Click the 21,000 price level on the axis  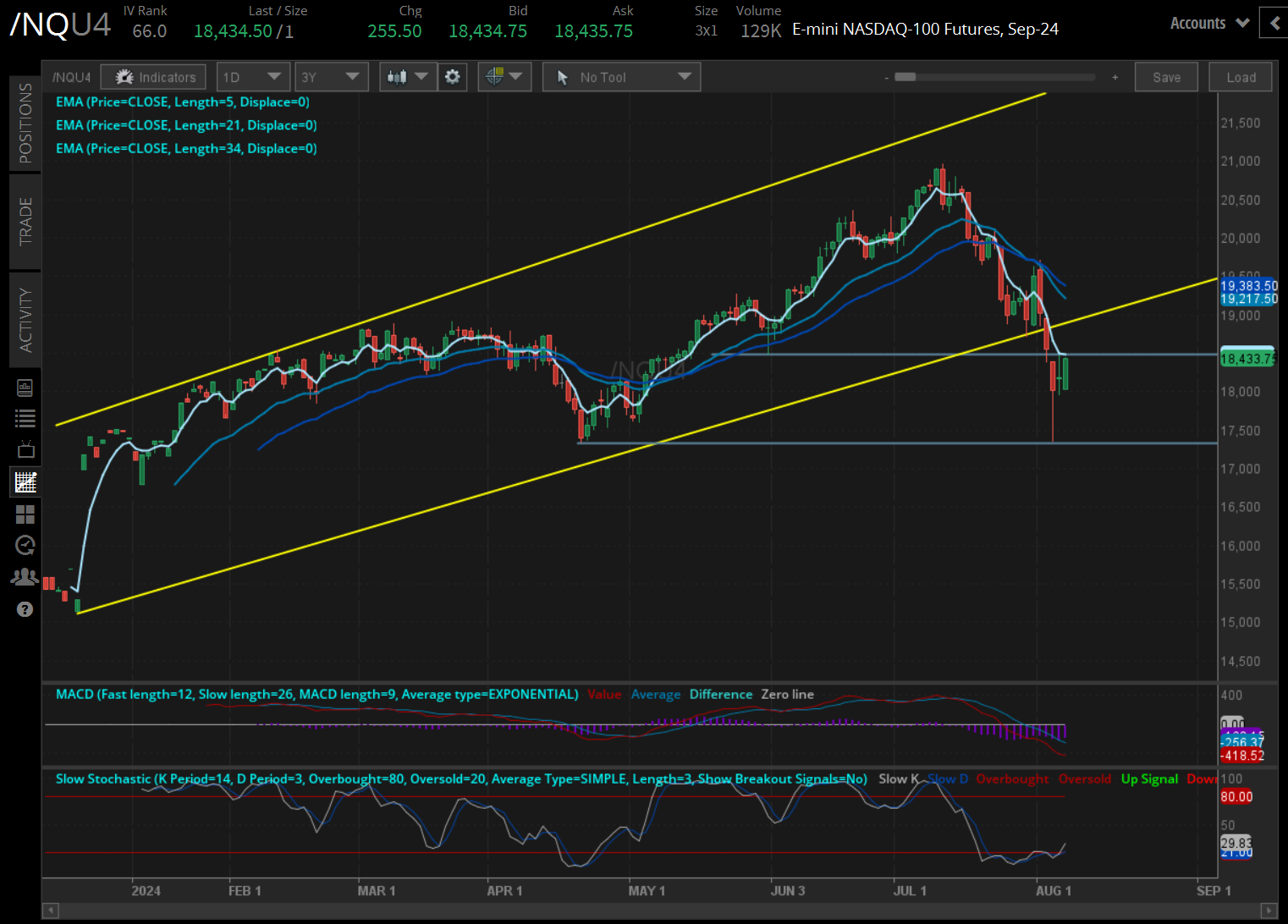[1240, 162]
